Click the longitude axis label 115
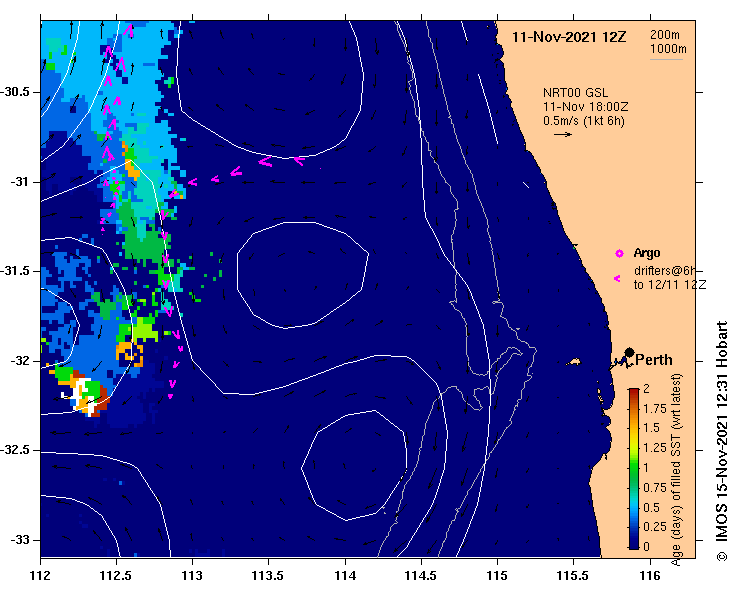This screenshot has height=592, width=739. click(x=497, y=576)
